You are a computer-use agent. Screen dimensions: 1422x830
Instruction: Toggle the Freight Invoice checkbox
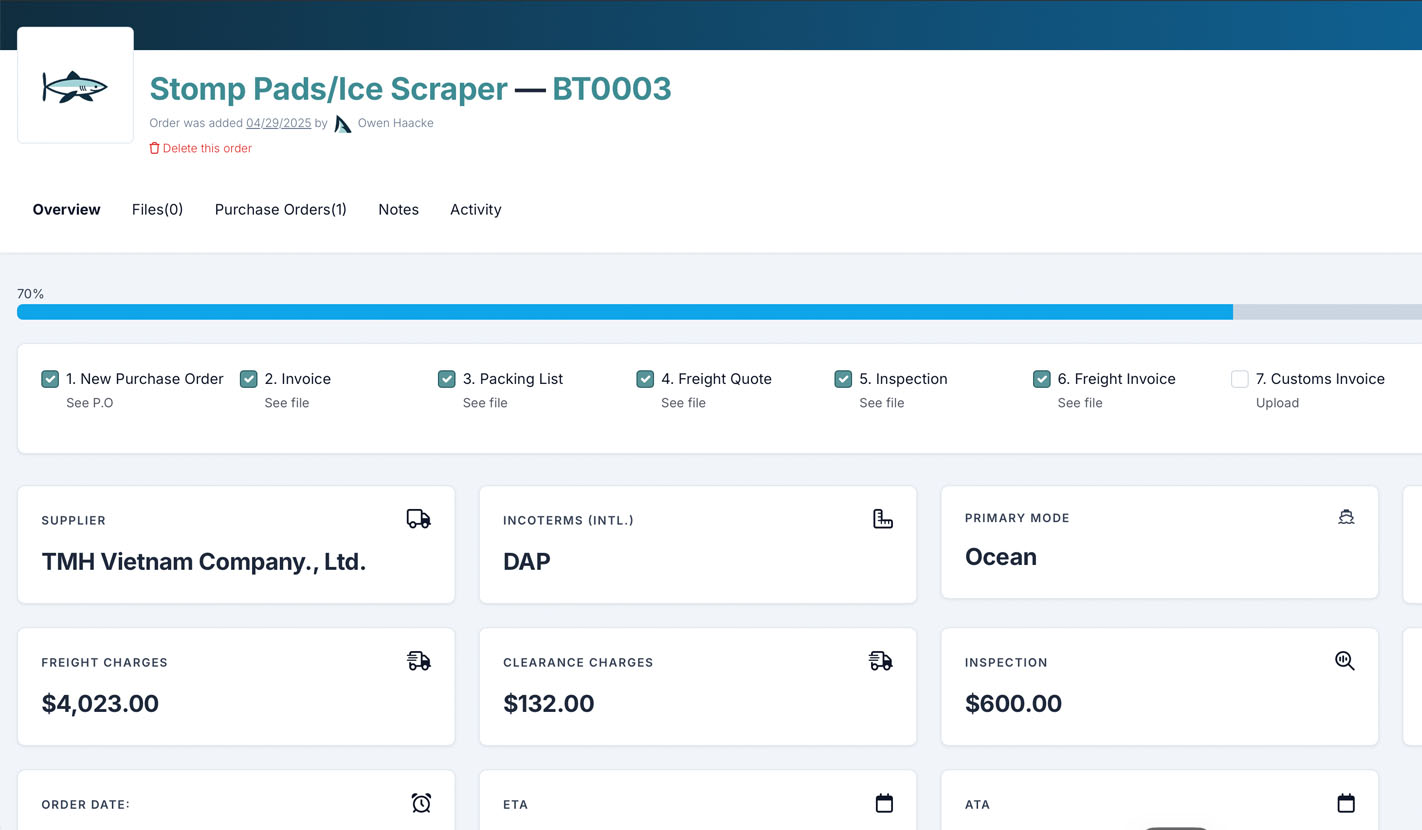(x=1042, y=379)
